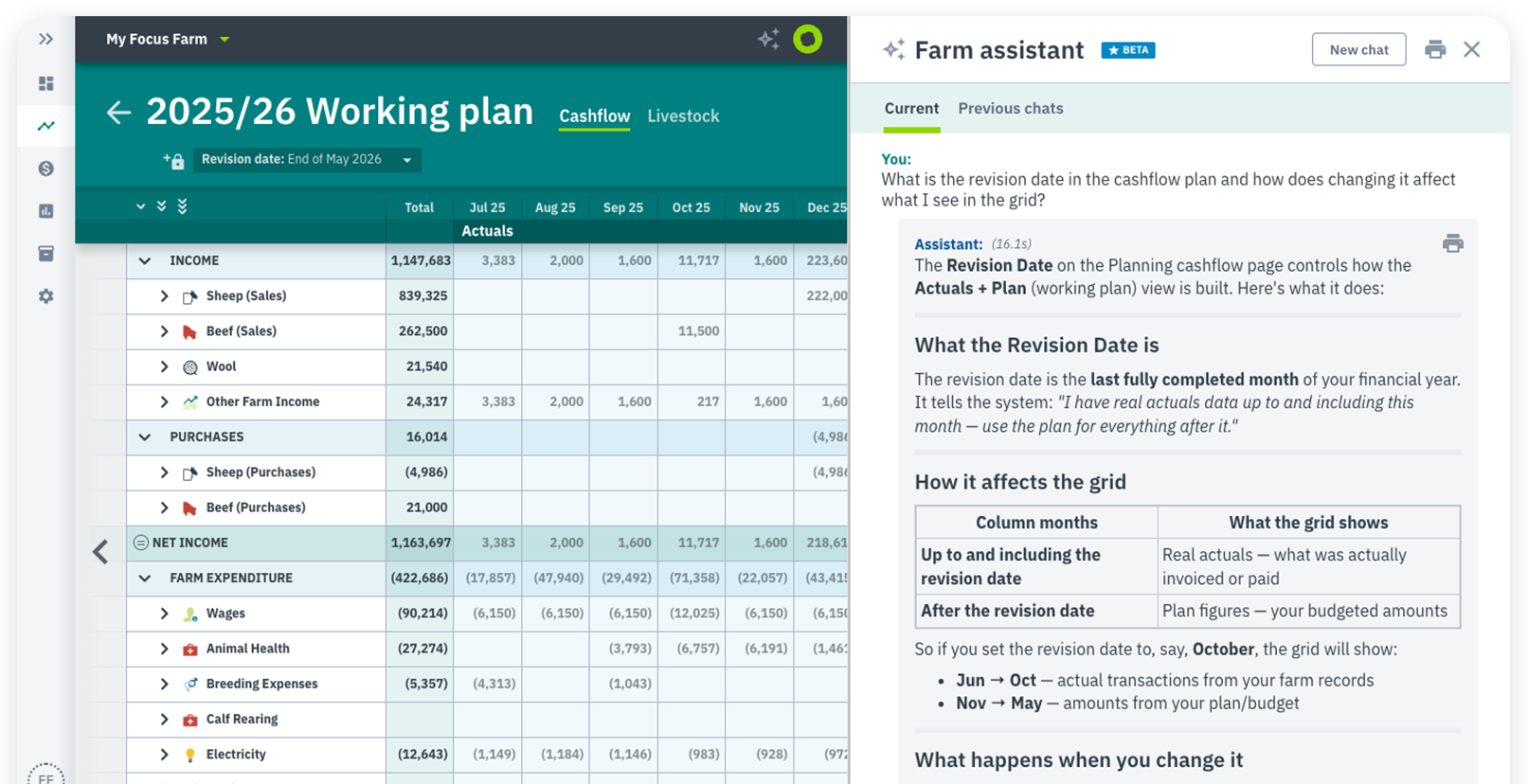Click the Sheep (Sales) sheep icon

189,296
